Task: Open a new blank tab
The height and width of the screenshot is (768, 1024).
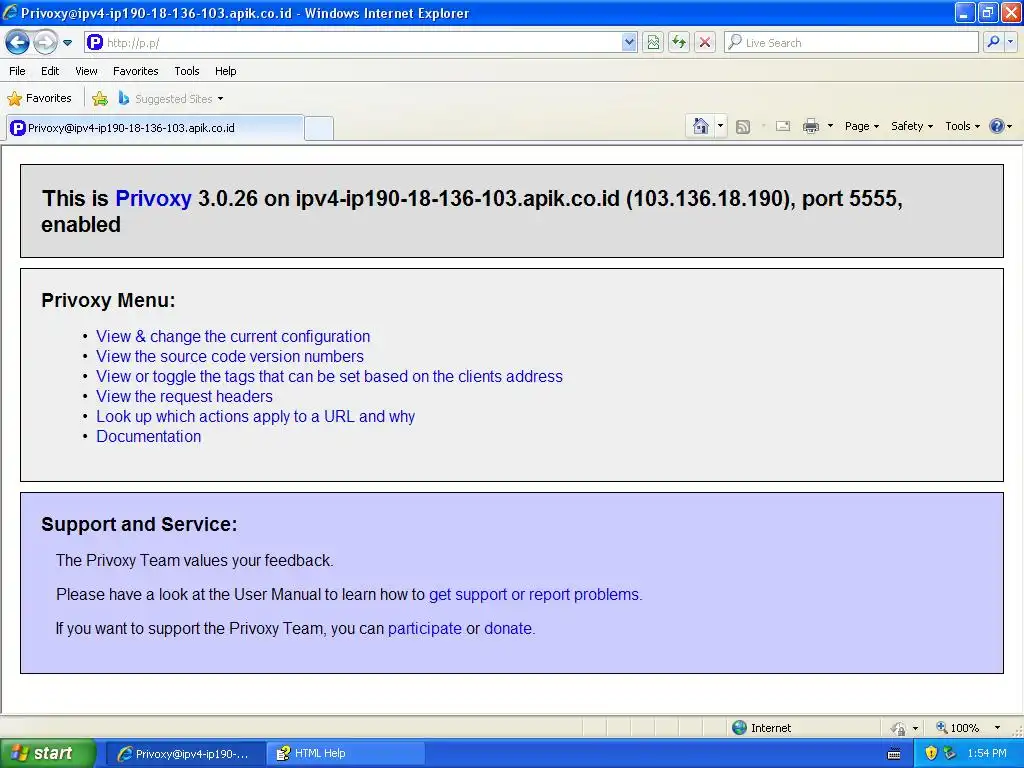Action: [319, 128]
